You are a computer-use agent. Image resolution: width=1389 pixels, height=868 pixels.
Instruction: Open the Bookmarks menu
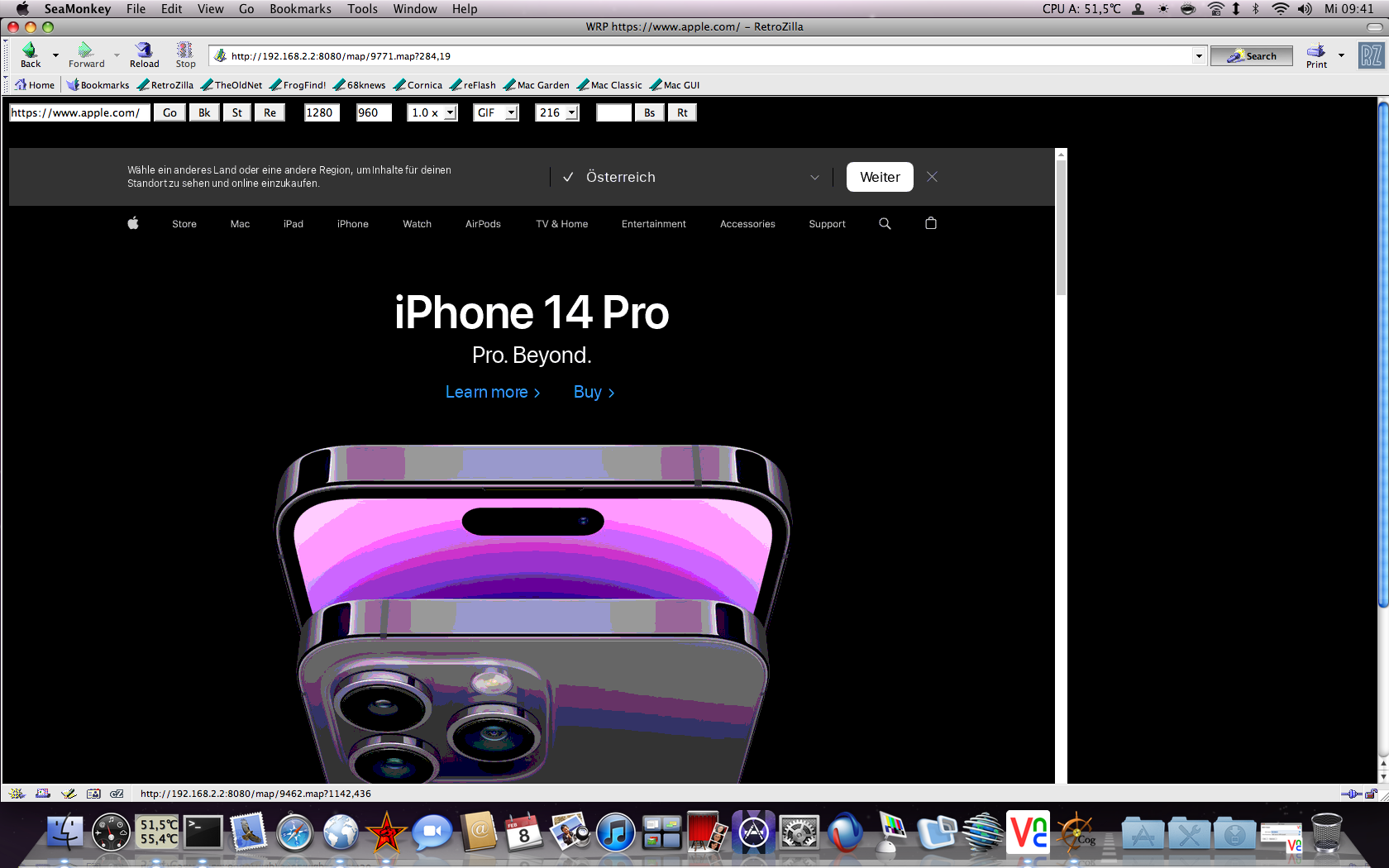[x=300, y=8]
